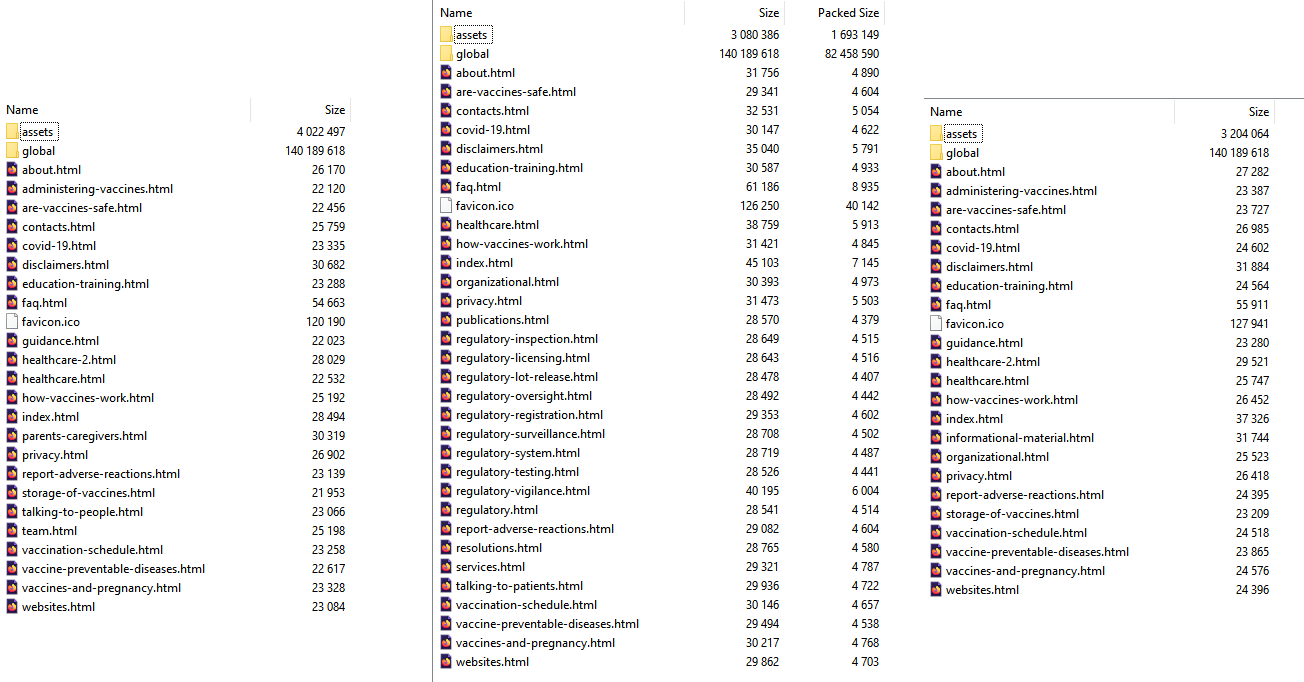Click the services.html file icon
This screenshot has height=682, width=1304.
[x=446, y=567]
